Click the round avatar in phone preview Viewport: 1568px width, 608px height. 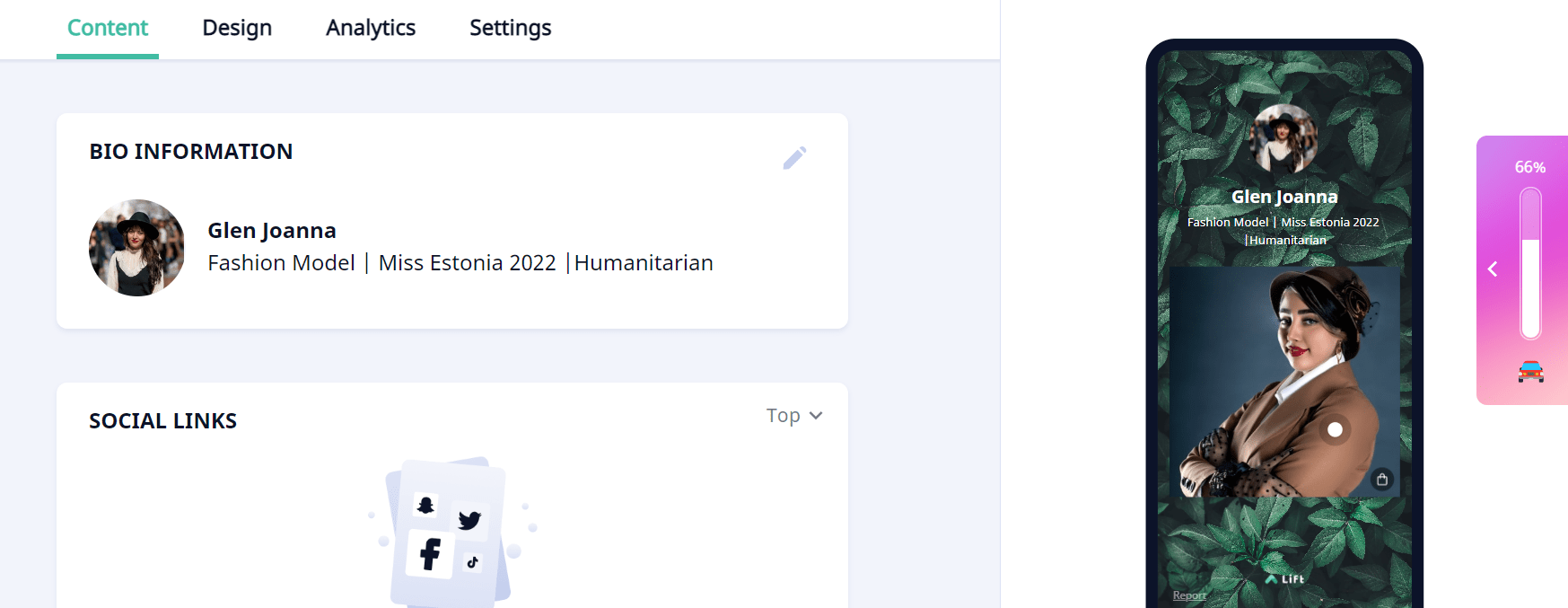coord(1283,139)
